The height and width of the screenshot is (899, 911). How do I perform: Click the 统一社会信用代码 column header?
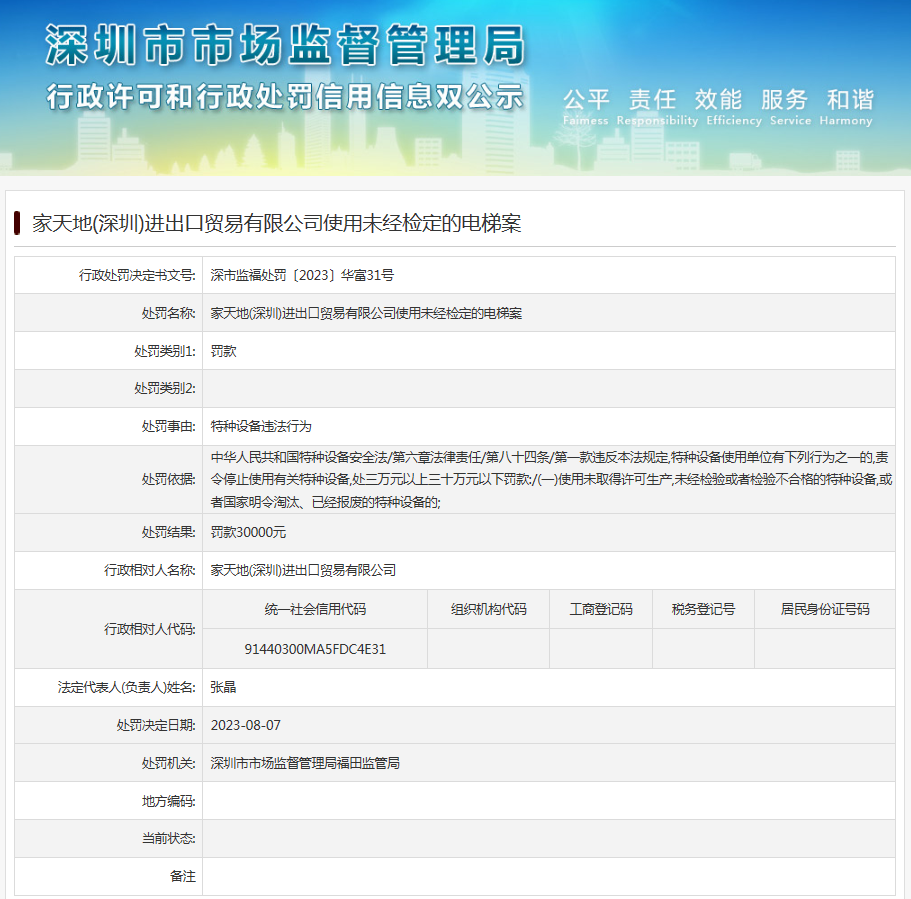315,609
